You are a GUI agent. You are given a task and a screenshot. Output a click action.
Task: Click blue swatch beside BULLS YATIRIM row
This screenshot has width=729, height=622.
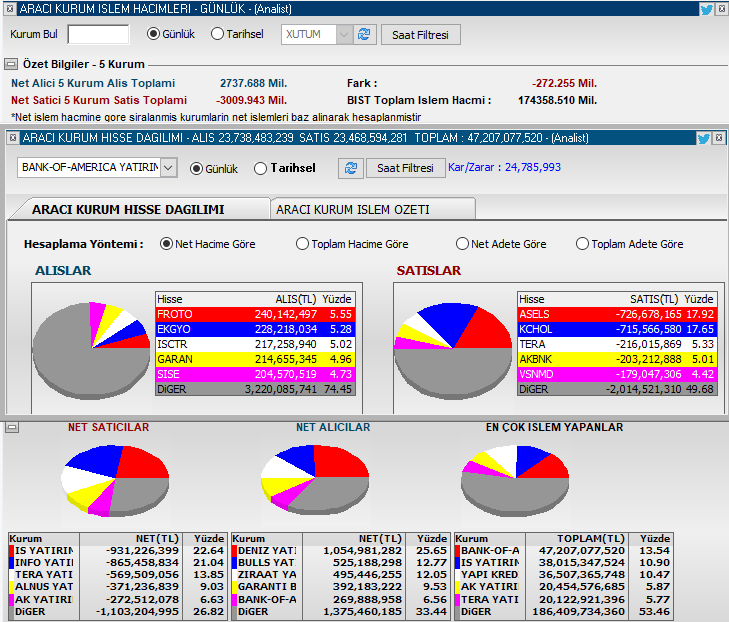[235, 562]
